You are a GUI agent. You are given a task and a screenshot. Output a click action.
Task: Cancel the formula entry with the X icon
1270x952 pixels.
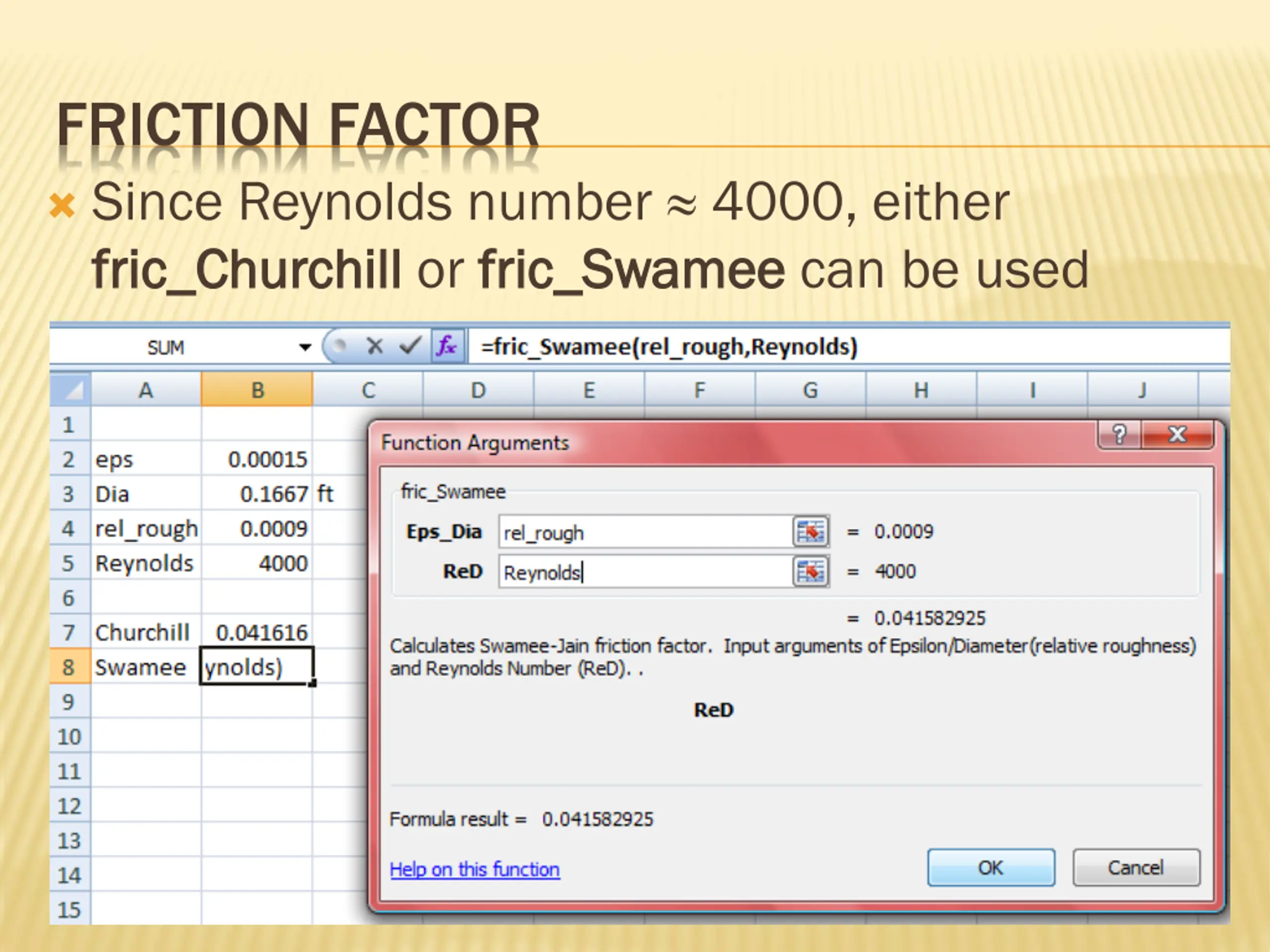(375, 346)
